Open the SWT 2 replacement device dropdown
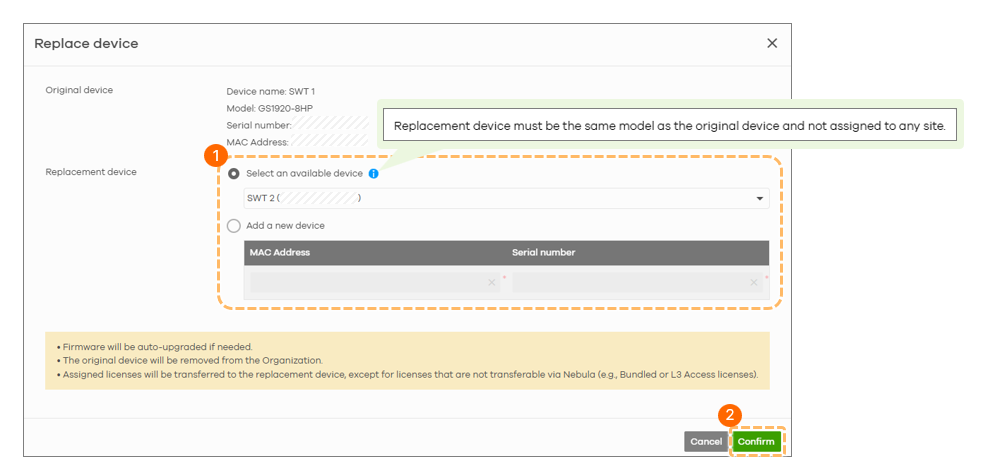 click(x=506, y=199)
